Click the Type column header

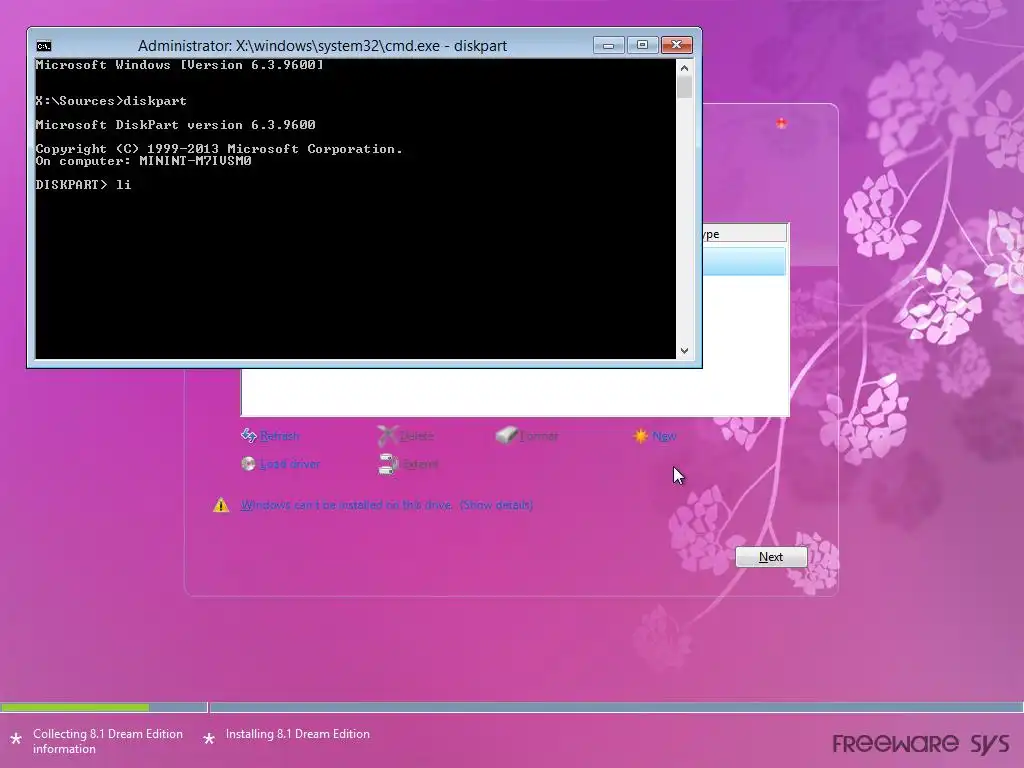[x=744, y=234]
